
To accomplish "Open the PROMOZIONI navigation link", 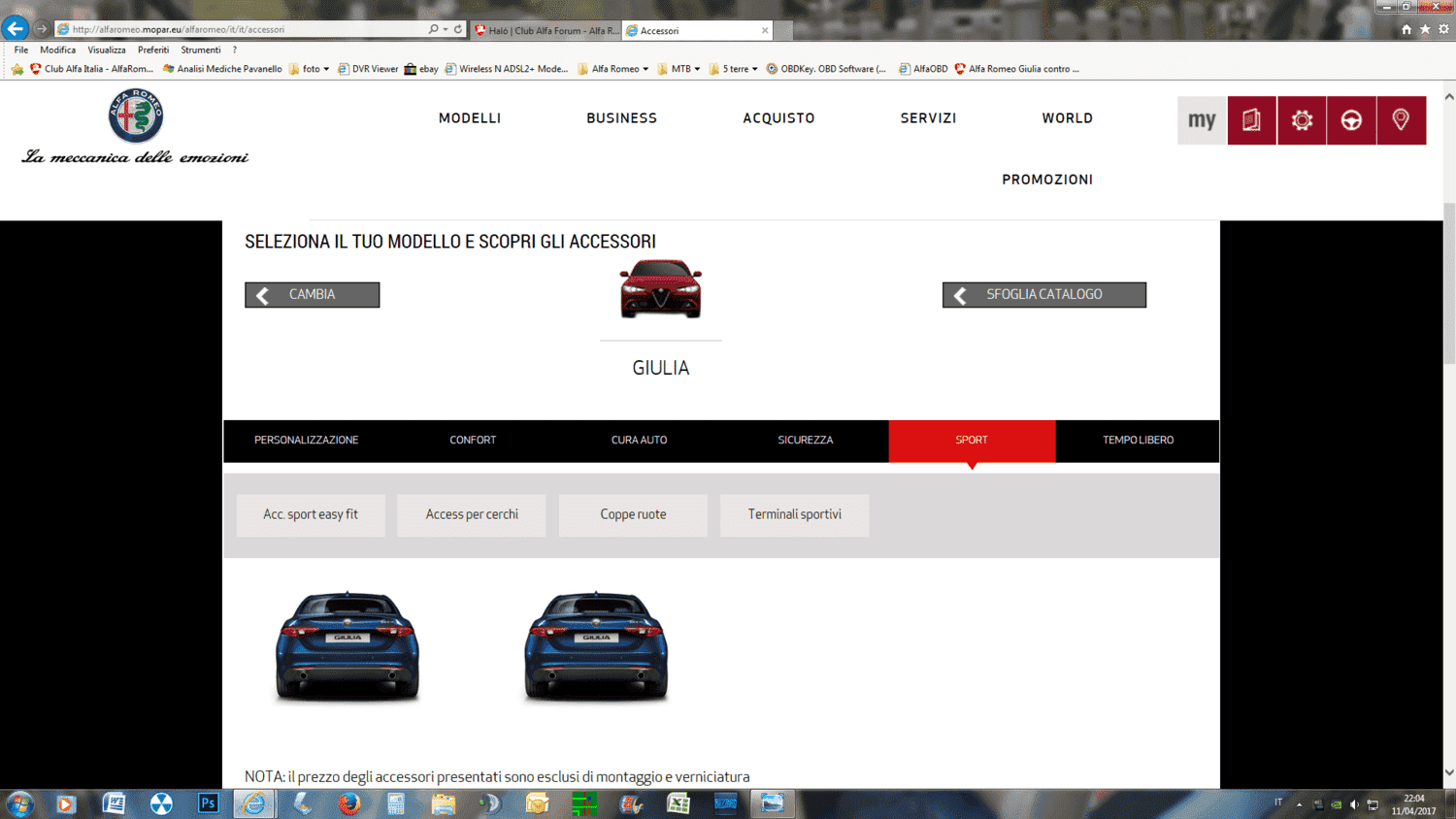I will click(1048, 180).
